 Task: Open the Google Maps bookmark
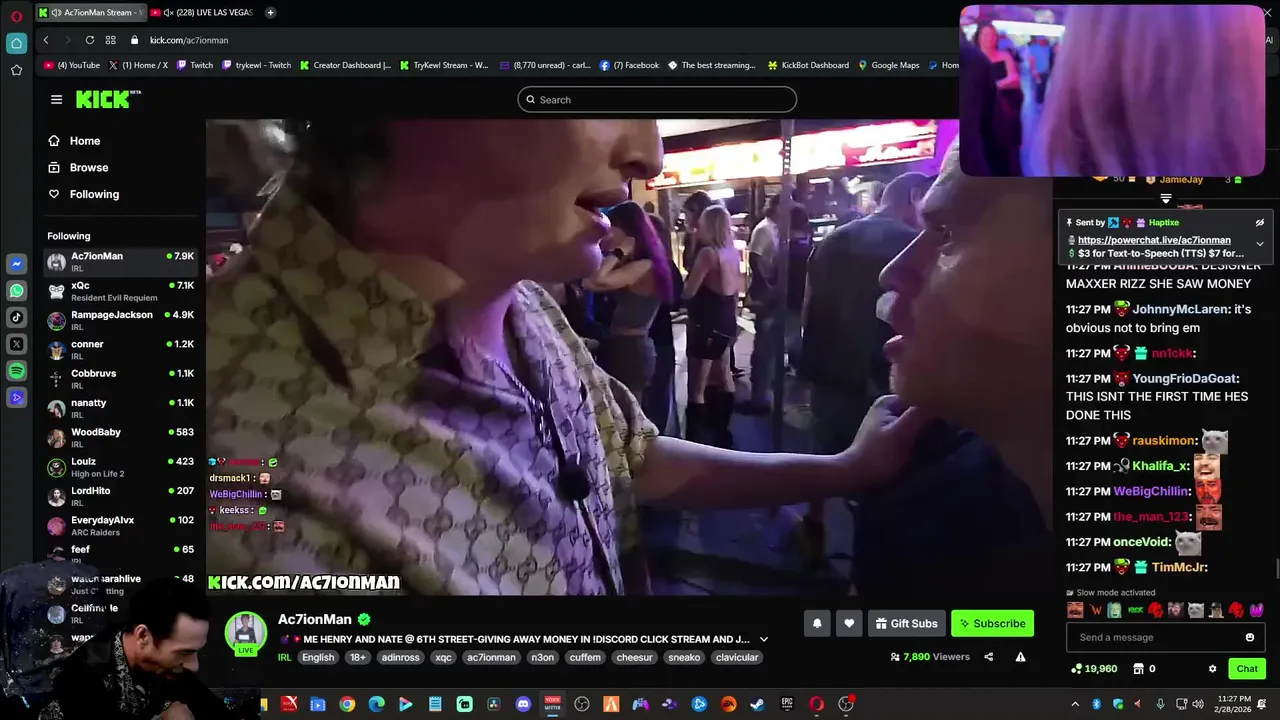click(x=889, y=65)
